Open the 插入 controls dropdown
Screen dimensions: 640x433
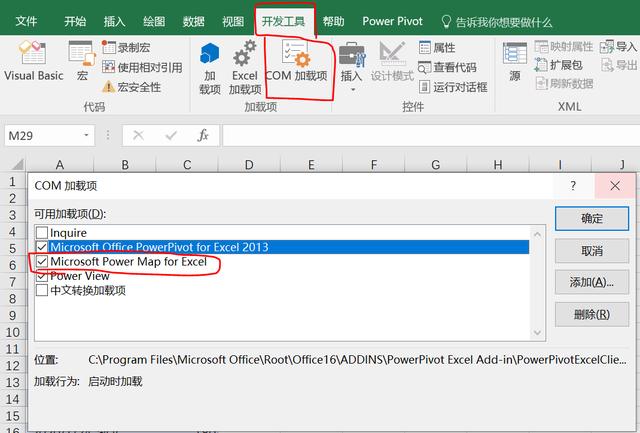pos(351,67)
